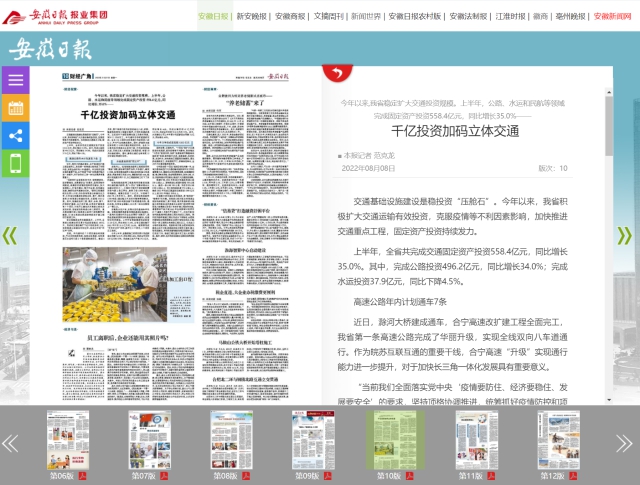
Task: Open the orange calendar date picker
Action: coord(15,108)
